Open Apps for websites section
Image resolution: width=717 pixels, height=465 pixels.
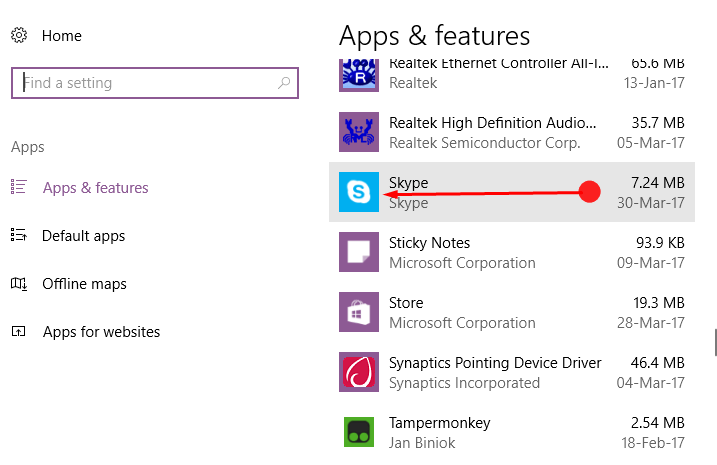pyautogui.click(x=101, y=332)
